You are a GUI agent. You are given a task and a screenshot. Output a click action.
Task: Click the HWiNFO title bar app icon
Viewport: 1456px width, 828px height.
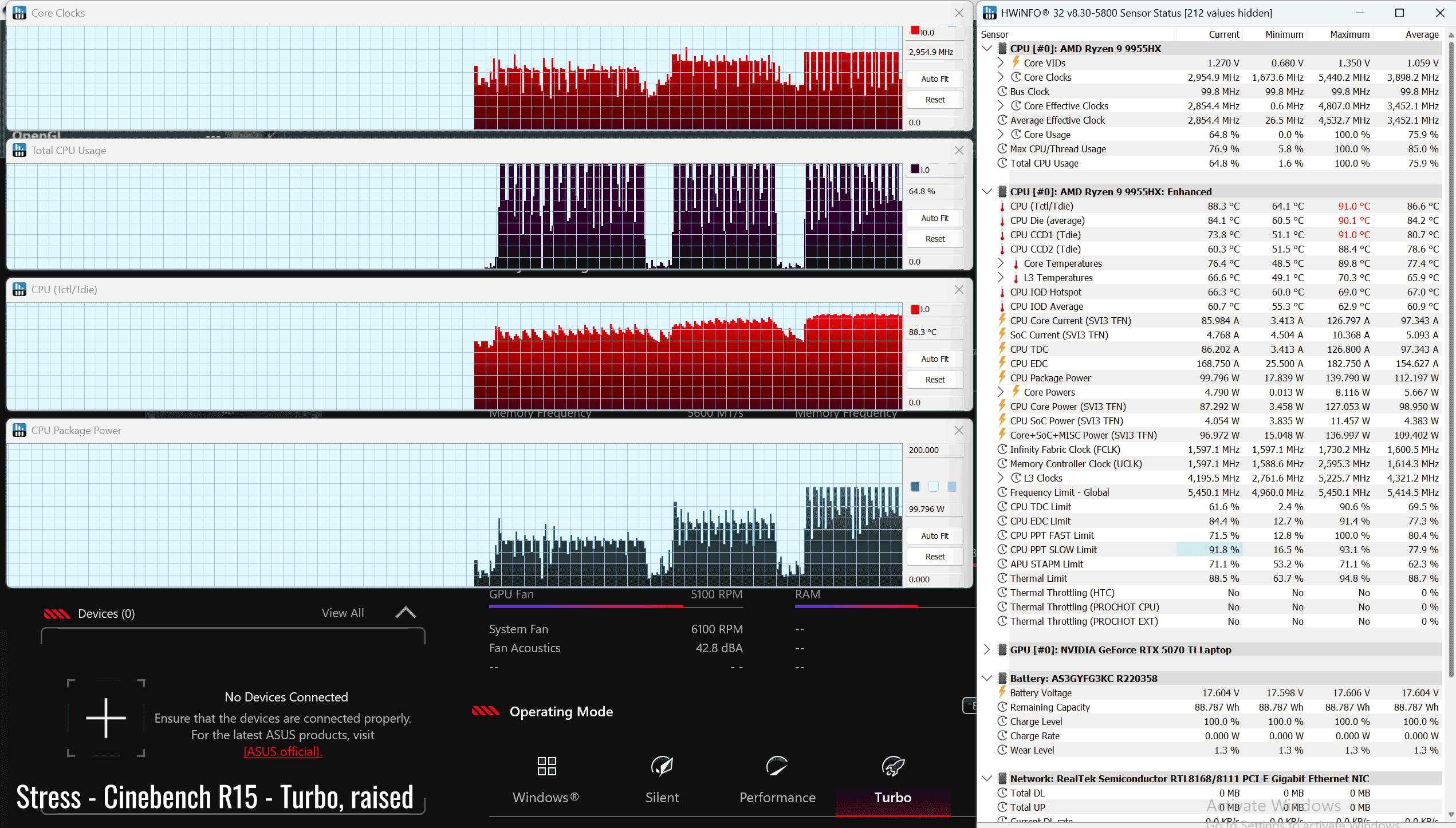[989, 13]
